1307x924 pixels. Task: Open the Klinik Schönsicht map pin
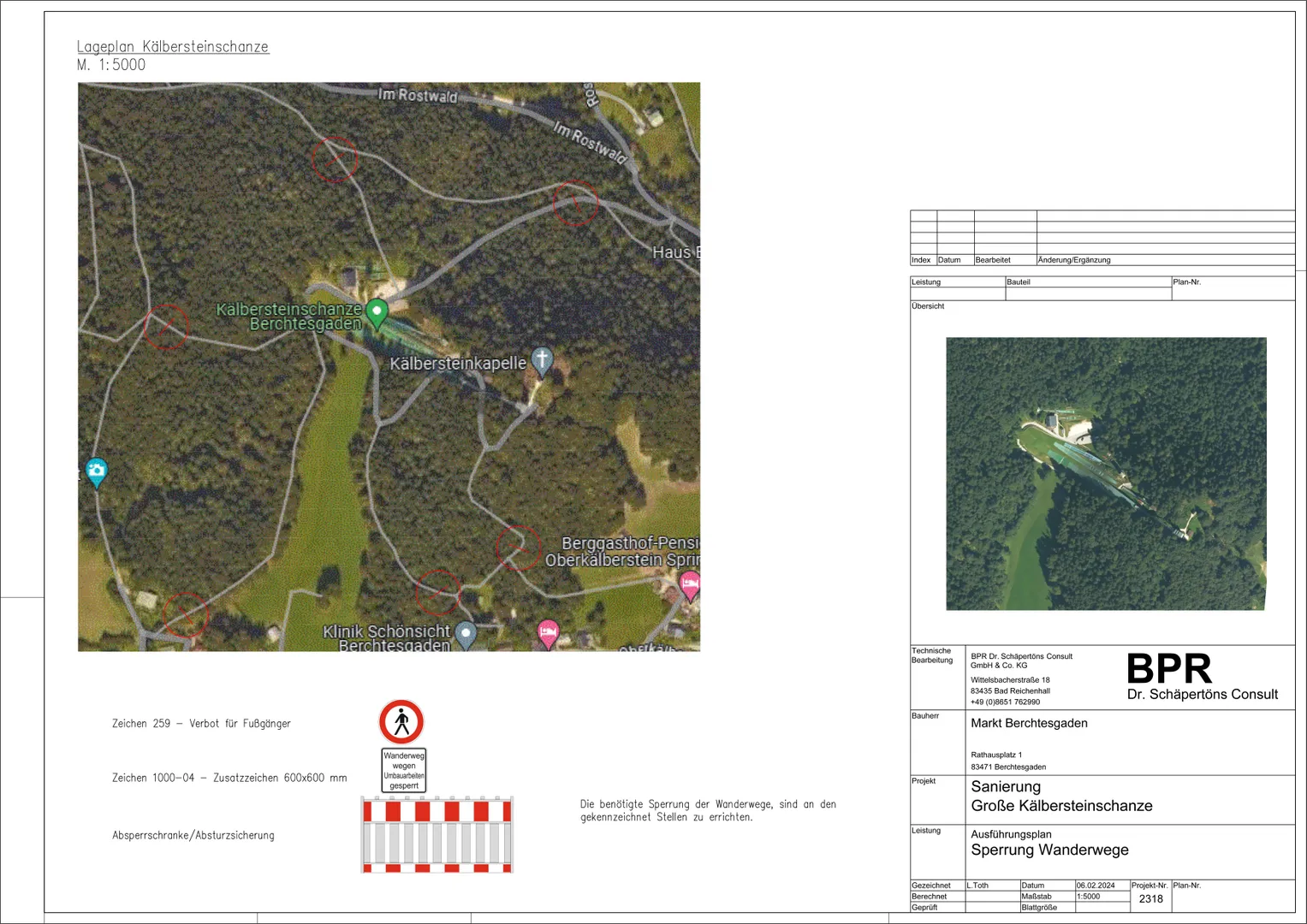pyautogui.click(x=465, y=634)
